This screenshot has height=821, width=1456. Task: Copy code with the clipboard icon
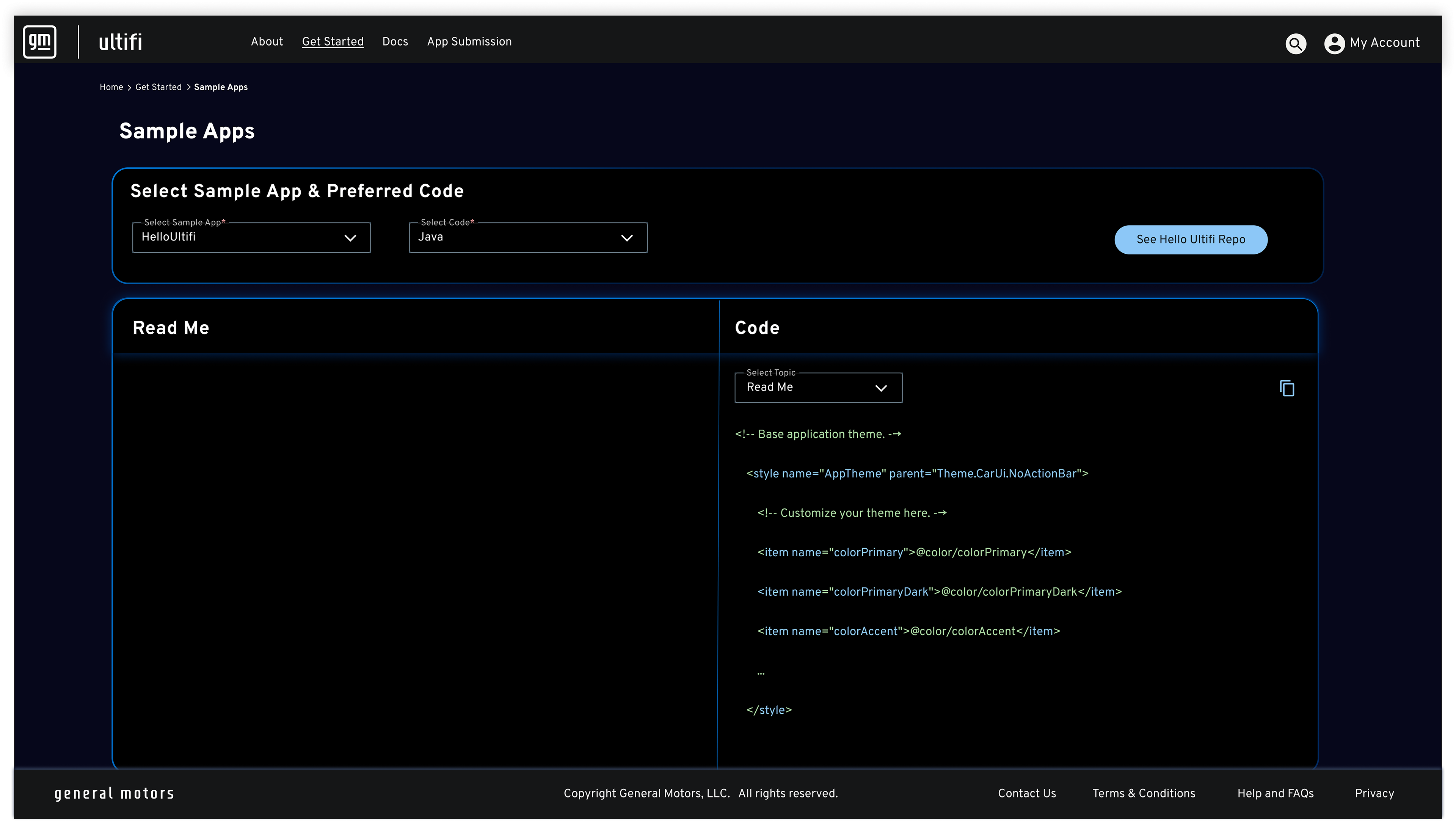pos(1287,388)
